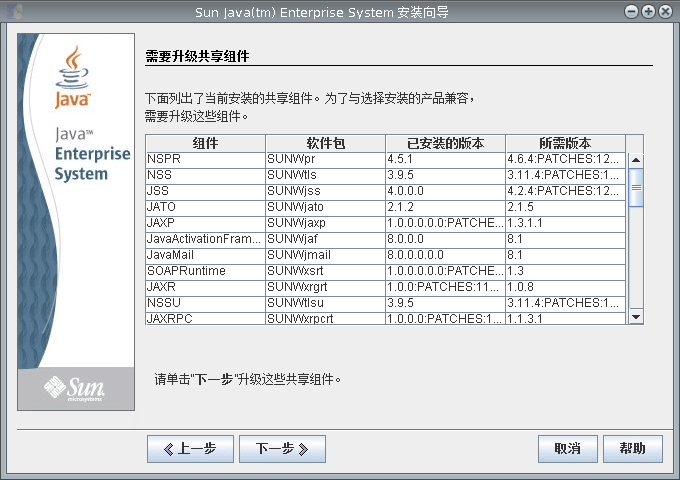Screen dimensions: 680x480
Task: Click the 下一步 (Next) button
Action: tap(282, 449)
